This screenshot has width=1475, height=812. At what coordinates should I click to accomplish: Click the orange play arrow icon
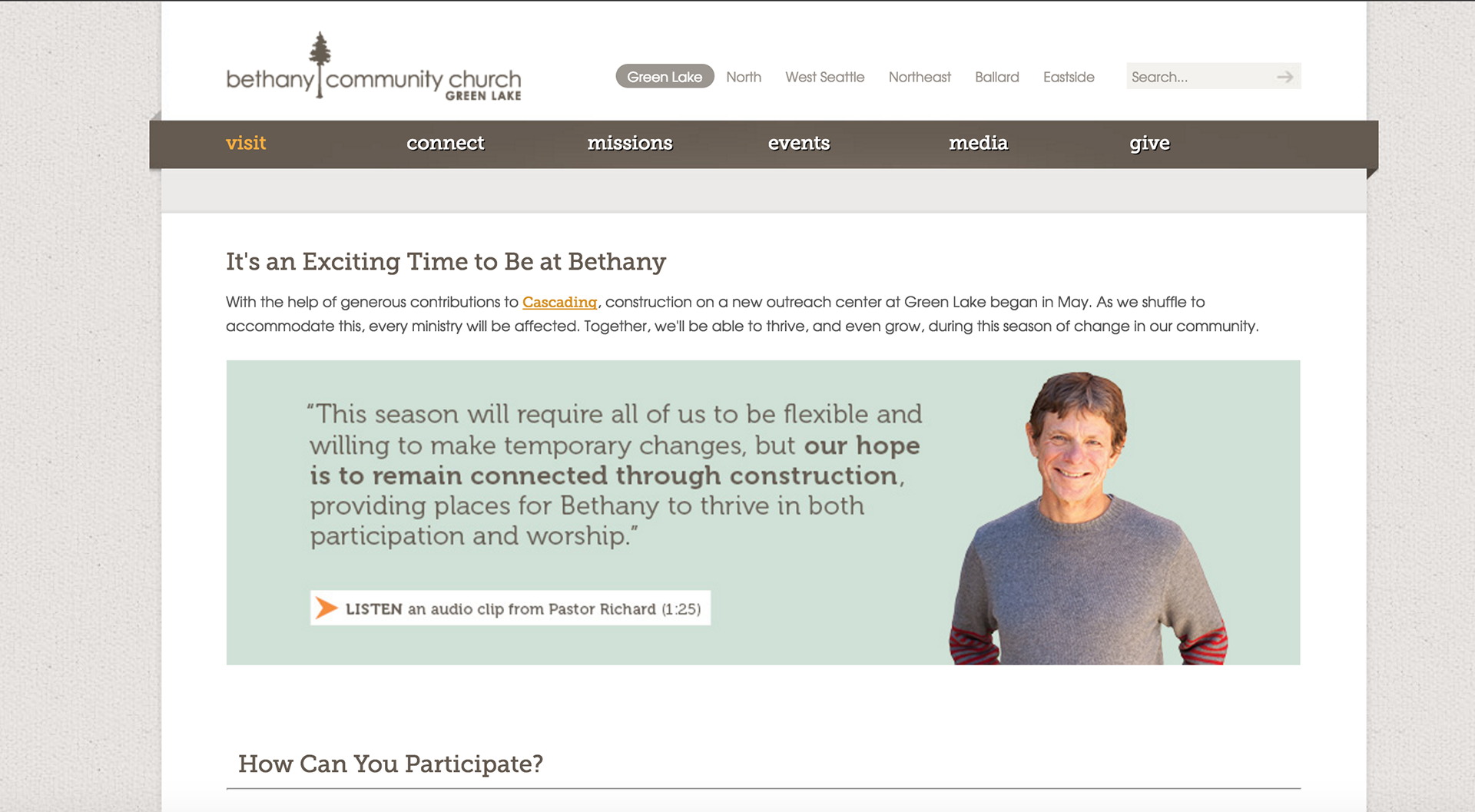coord(326,608)
